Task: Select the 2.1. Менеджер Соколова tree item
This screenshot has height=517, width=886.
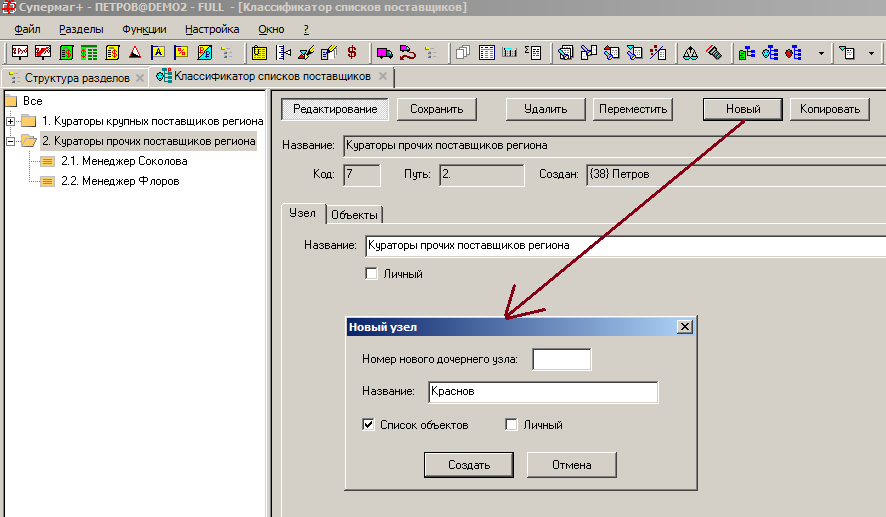Action: point(124,161)
